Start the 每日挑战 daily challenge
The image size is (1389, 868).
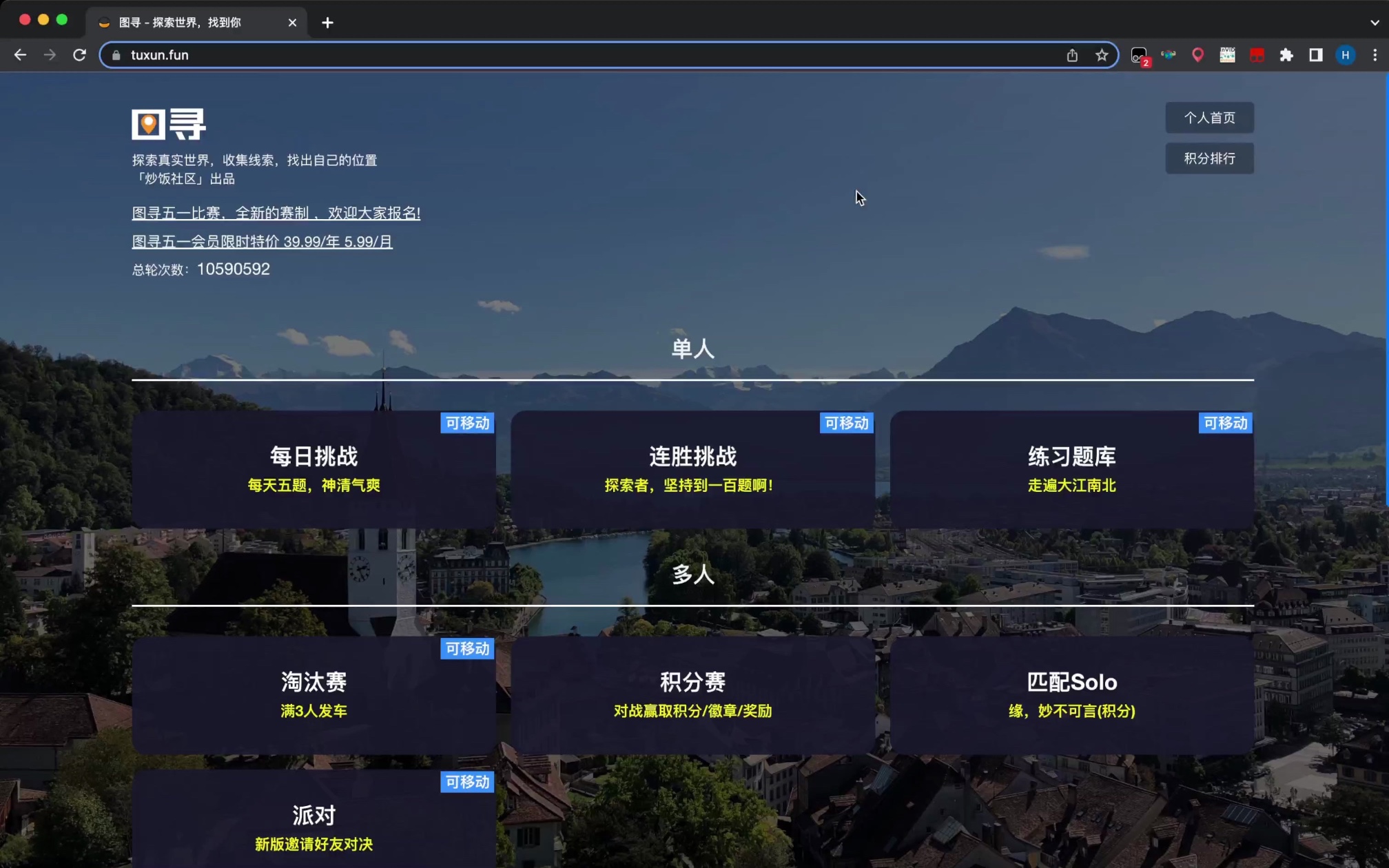click(x=315, y=468)
